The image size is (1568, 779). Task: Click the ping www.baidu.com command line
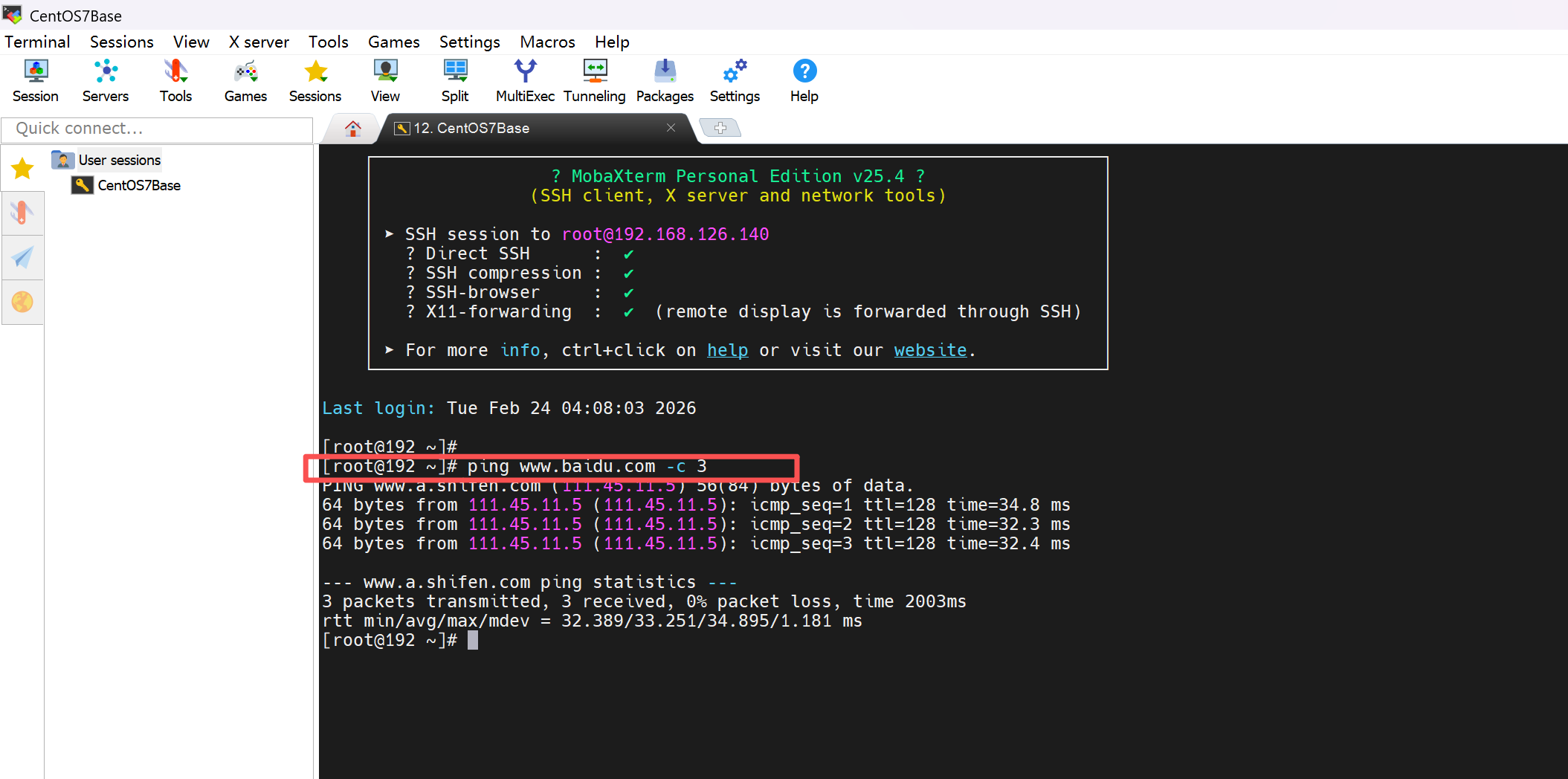point(514,466)
